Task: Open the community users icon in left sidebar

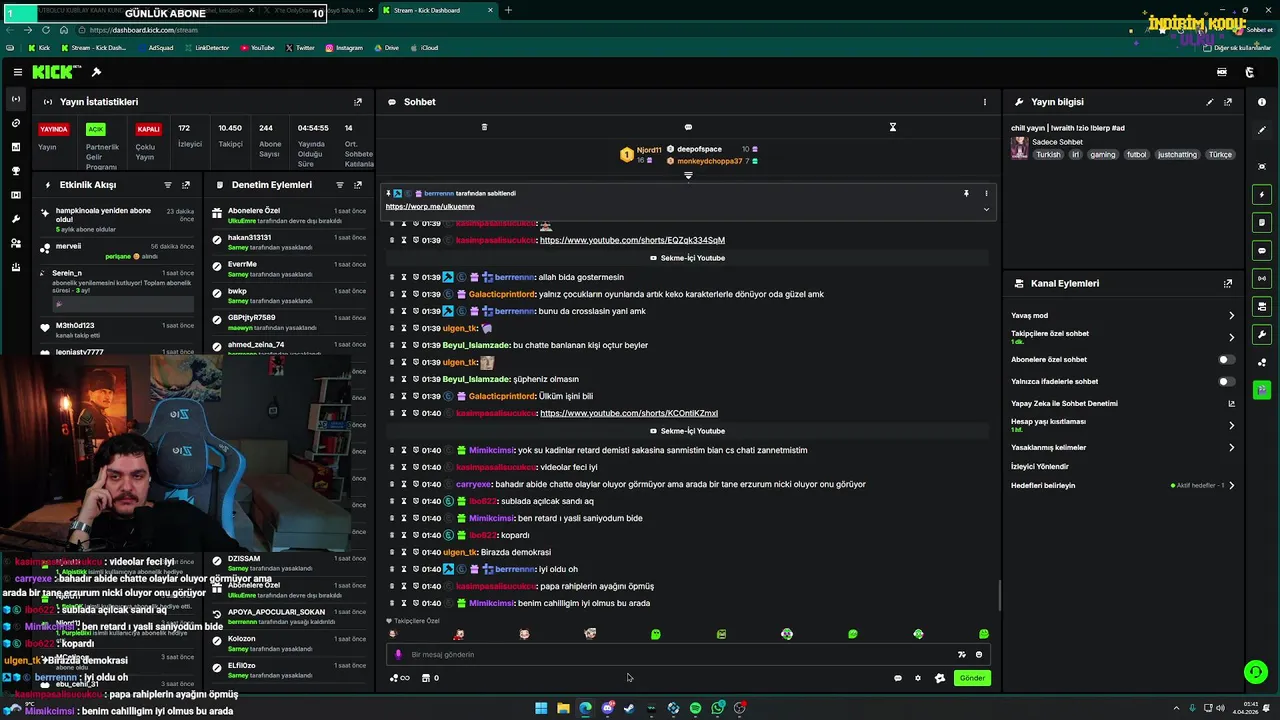Action: 15,243
